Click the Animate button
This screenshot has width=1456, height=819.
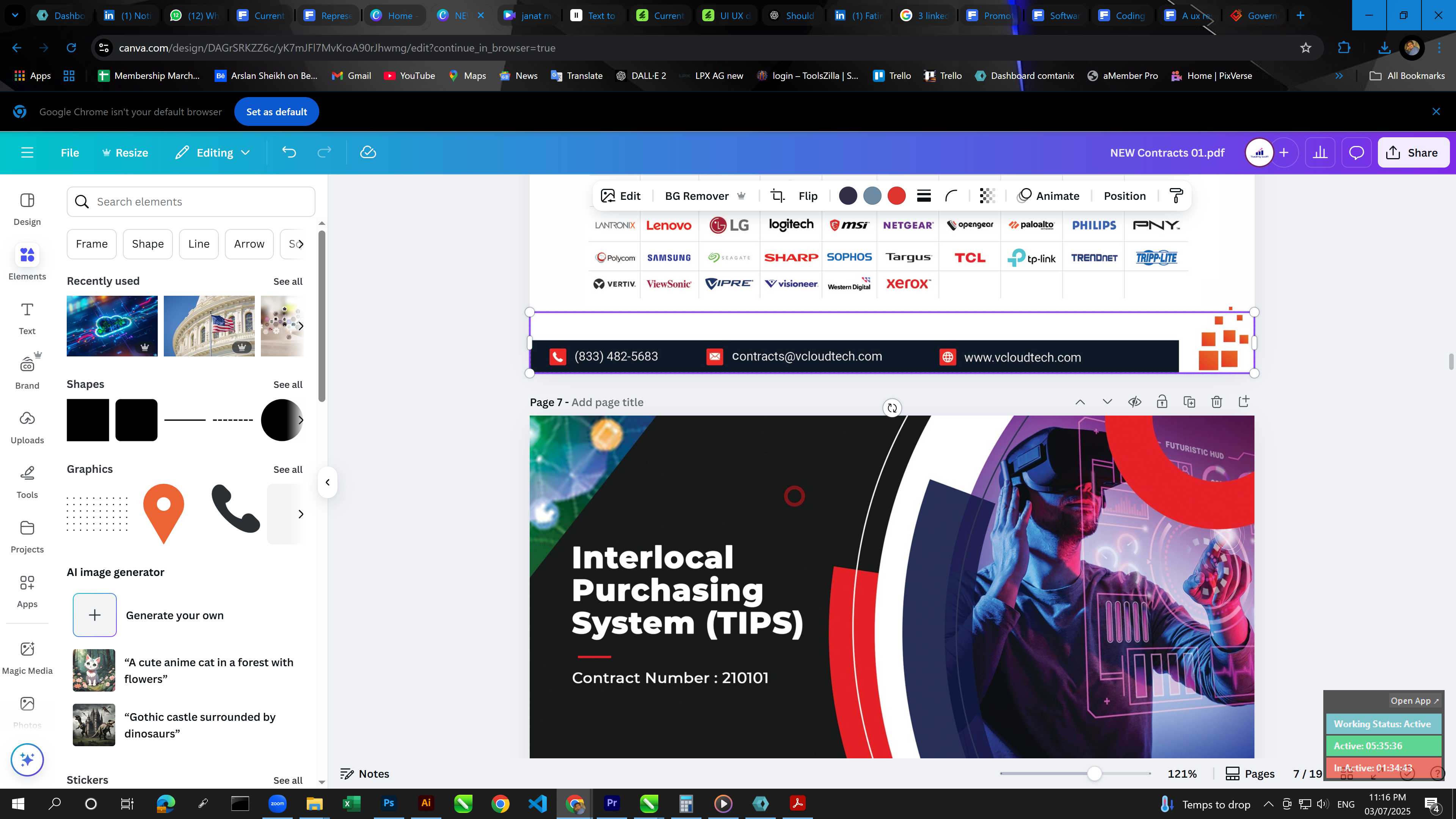point(1048,196)
